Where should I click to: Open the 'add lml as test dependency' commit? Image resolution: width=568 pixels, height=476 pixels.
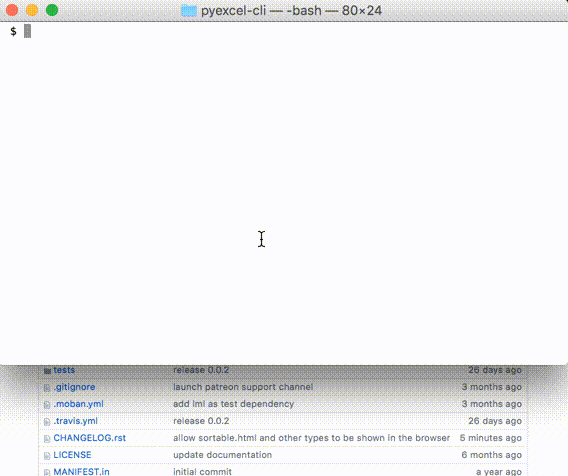(234, 404)
